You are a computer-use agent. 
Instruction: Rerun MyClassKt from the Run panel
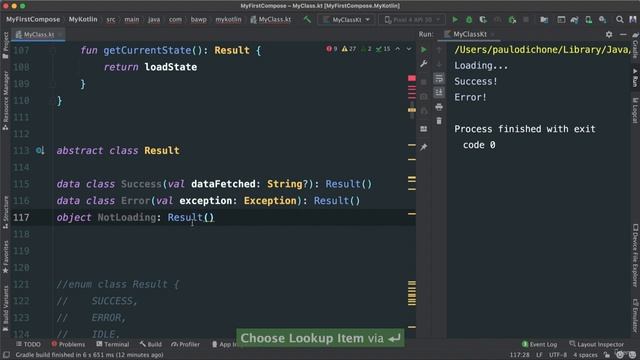point(424,50)
